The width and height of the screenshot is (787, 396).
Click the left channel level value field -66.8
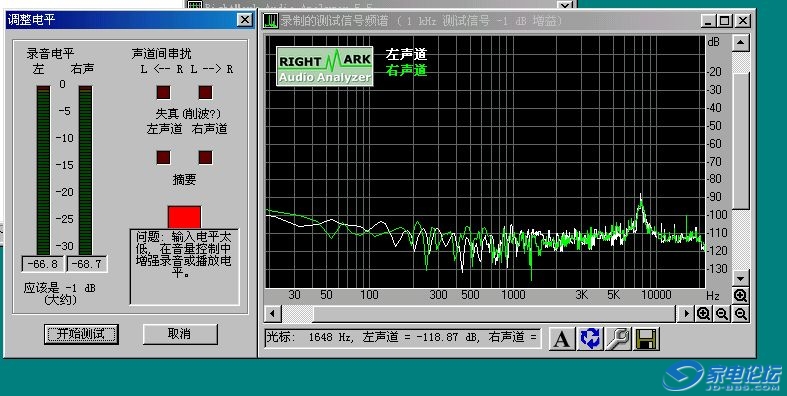[x=43, y=264]
